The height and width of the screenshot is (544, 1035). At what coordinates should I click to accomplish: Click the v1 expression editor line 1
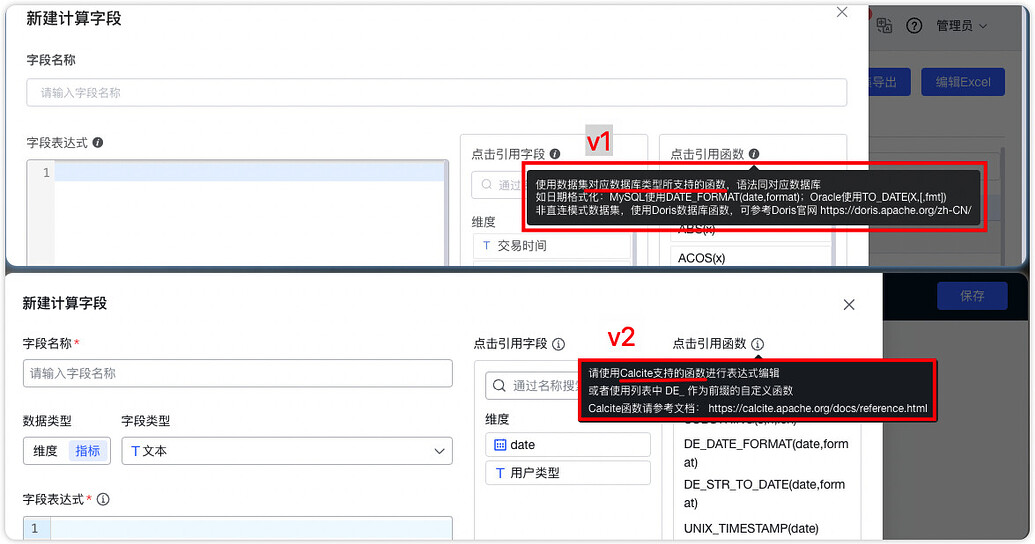tap(250, 173)
